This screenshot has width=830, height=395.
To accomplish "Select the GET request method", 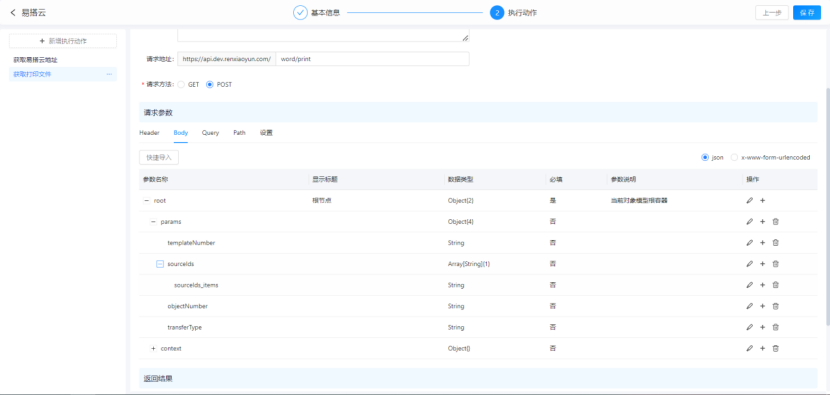I will [x=181, y=84].
